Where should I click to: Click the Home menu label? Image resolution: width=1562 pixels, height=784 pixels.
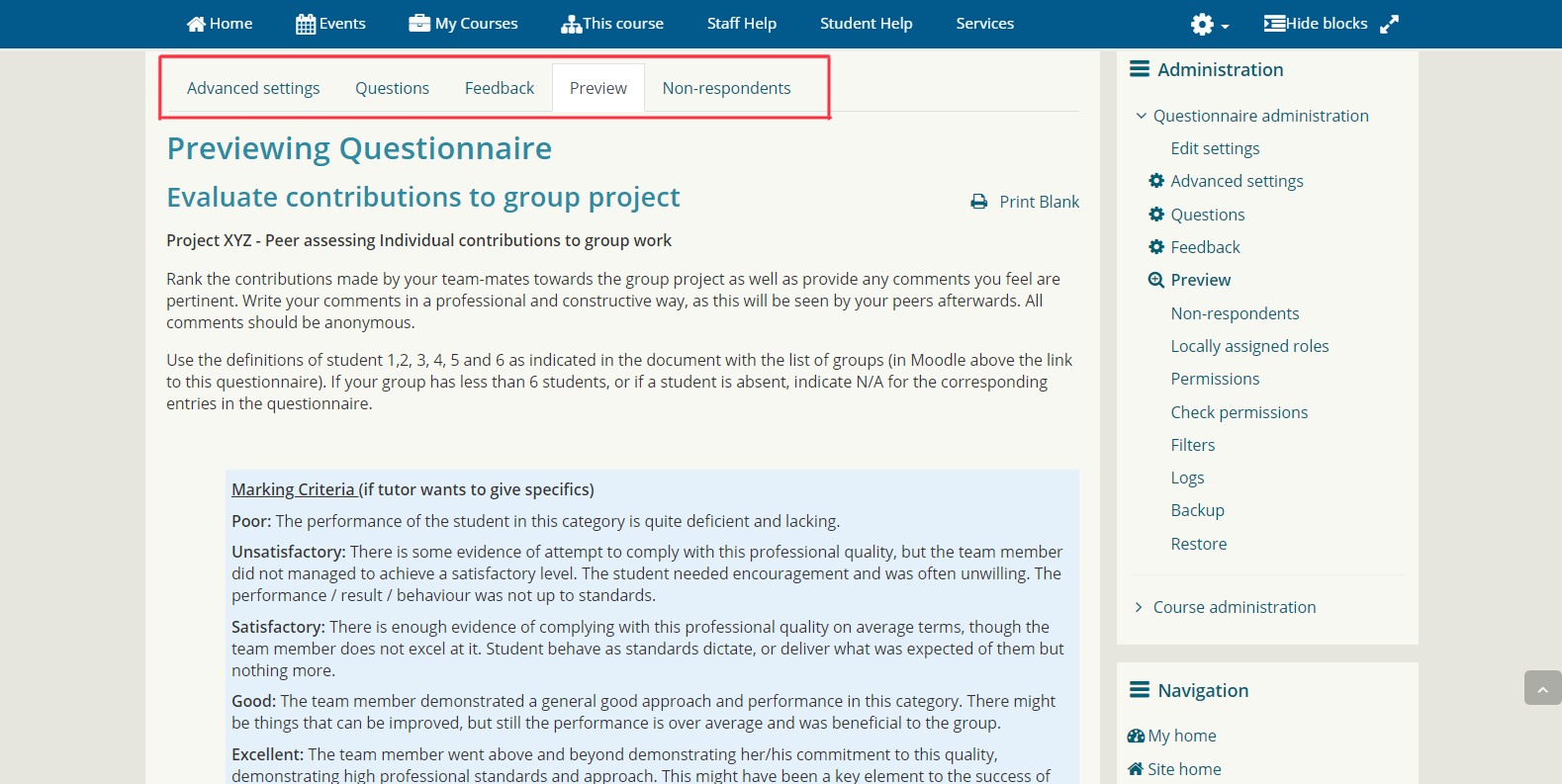coord(231,24)
